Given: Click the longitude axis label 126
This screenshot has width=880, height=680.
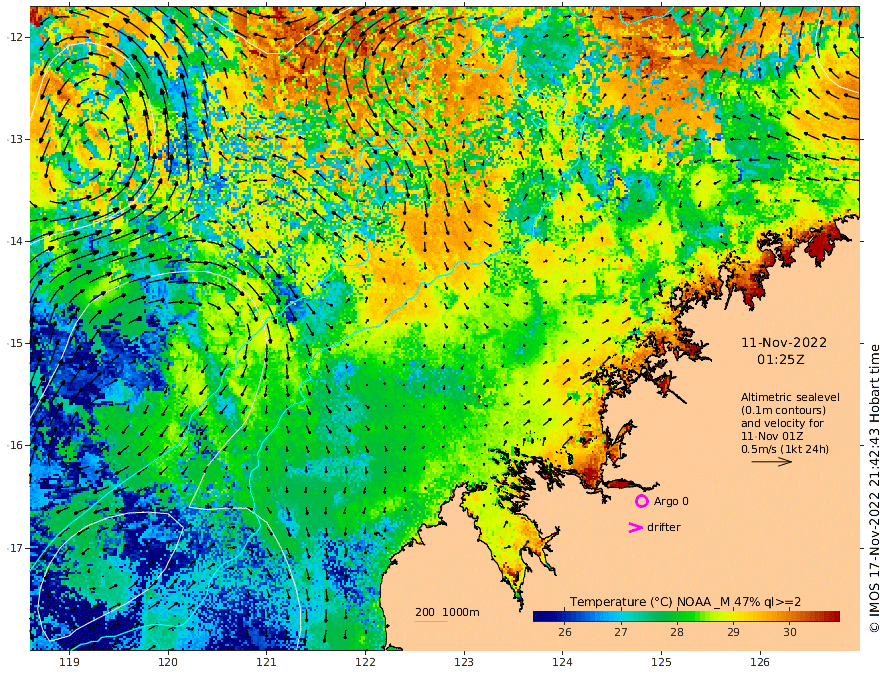Looking at the screenshot, I should pyautogui.click(x=760, y=662).
